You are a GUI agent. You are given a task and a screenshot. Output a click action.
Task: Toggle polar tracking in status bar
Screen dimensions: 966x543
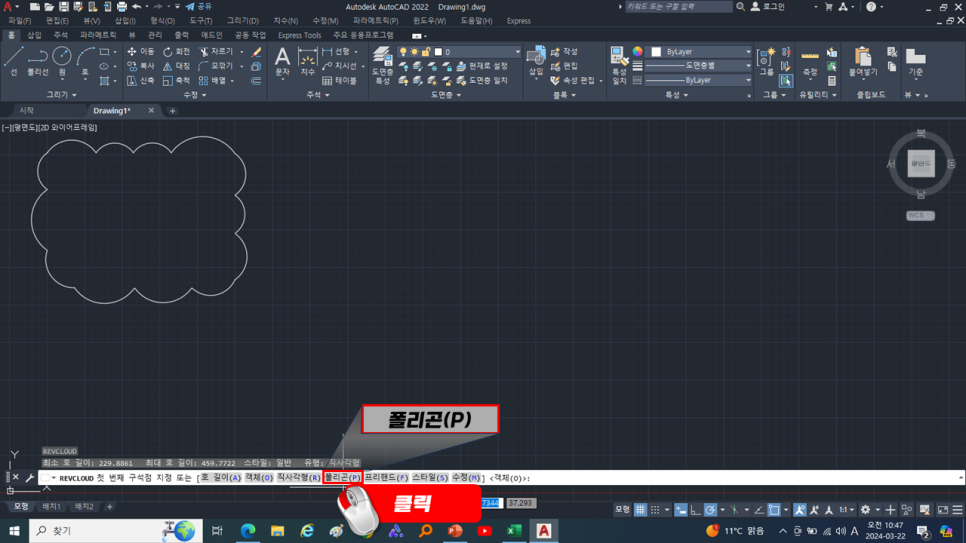(x=710, y=510)
